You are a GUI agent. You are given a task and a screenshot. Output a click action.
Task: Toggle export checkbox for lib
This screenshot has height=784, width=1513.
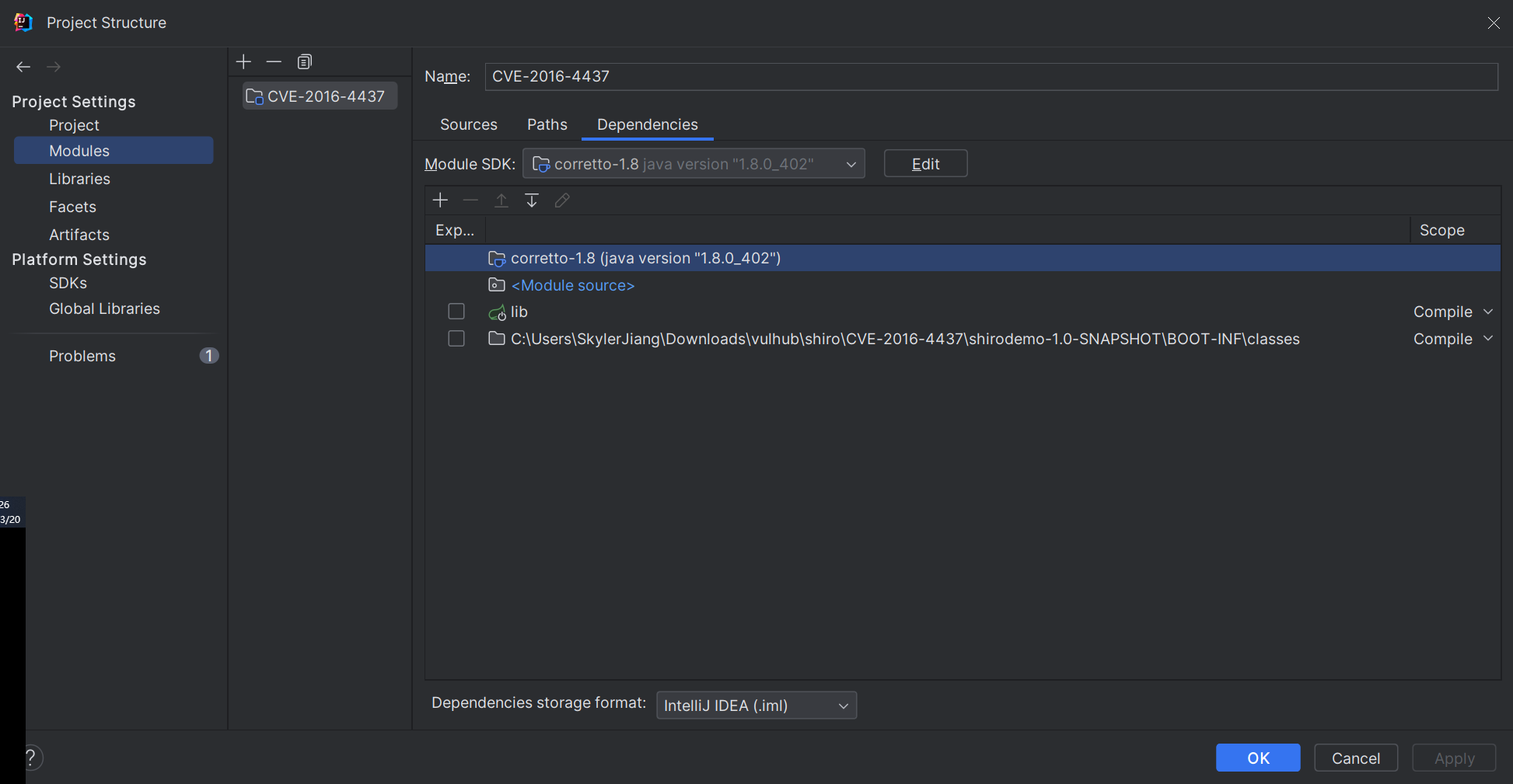pyautogui.click(x=456, y=312)
